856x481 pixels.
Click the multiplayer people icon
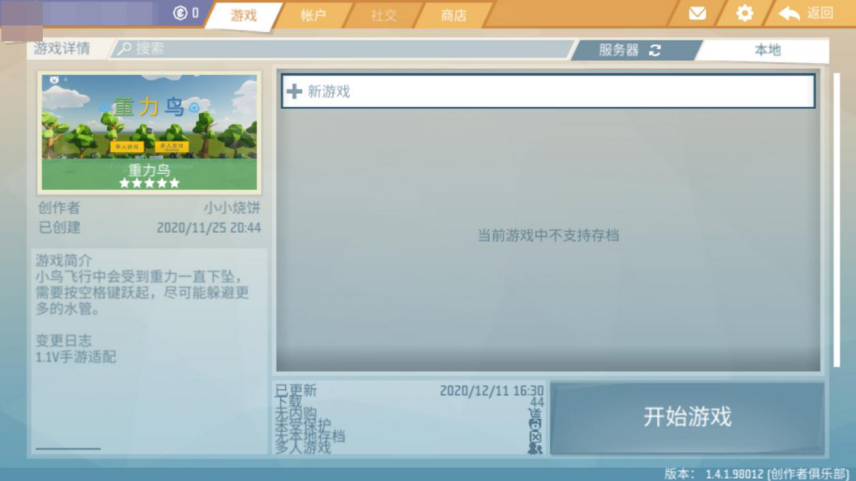tap(535, 448)
